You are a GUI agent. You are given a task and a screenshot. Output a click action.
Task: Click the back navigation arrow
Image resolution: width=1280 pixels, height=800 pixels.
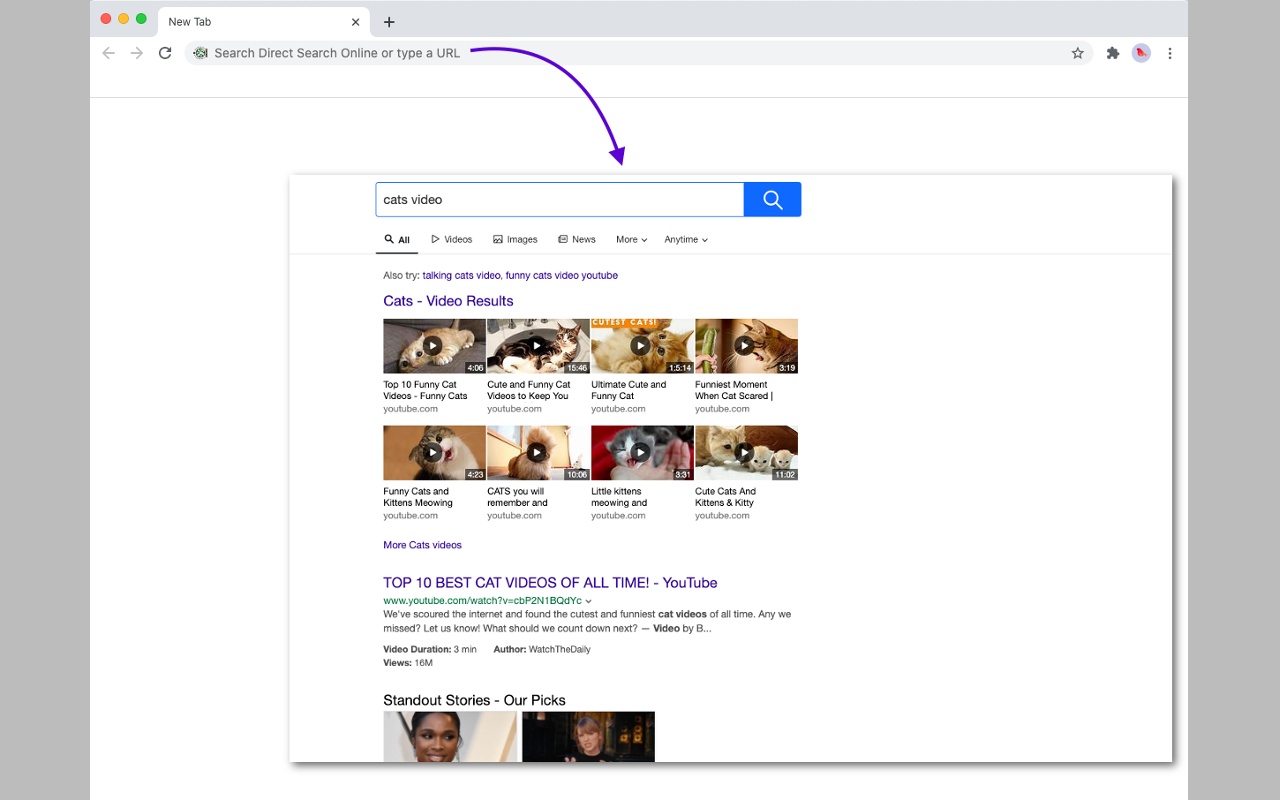point(108,53)
